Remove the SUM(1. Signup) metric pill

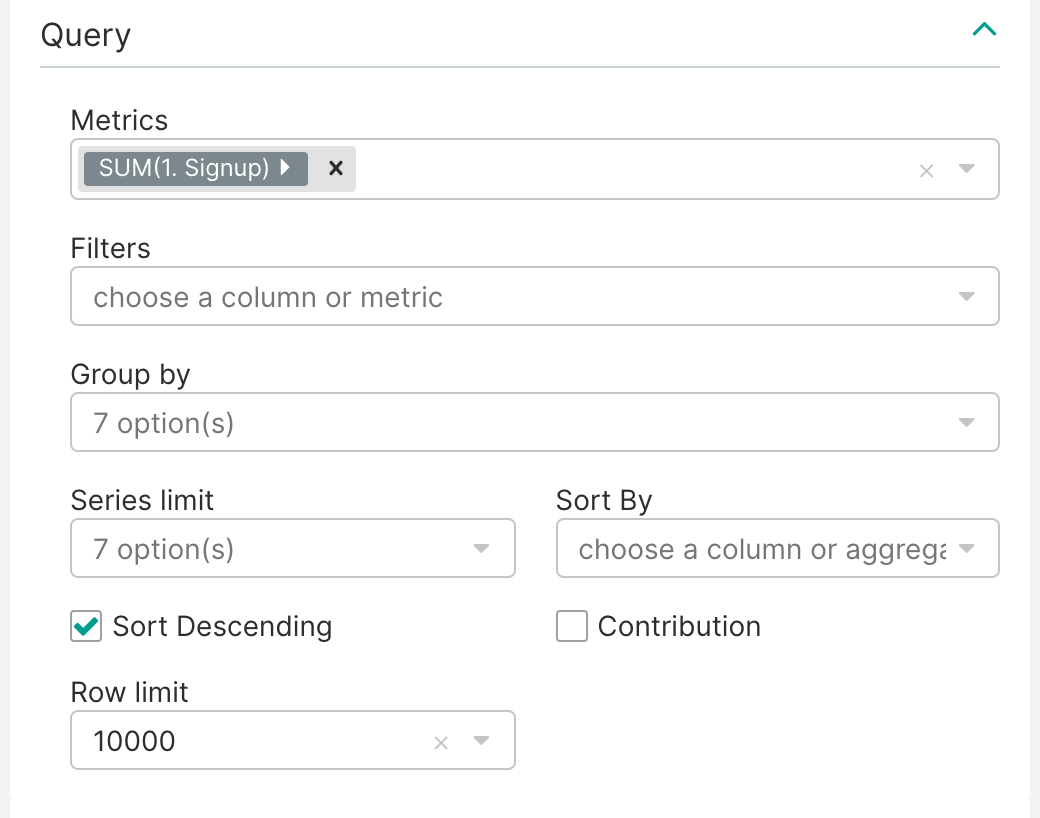tap(334, 168)
